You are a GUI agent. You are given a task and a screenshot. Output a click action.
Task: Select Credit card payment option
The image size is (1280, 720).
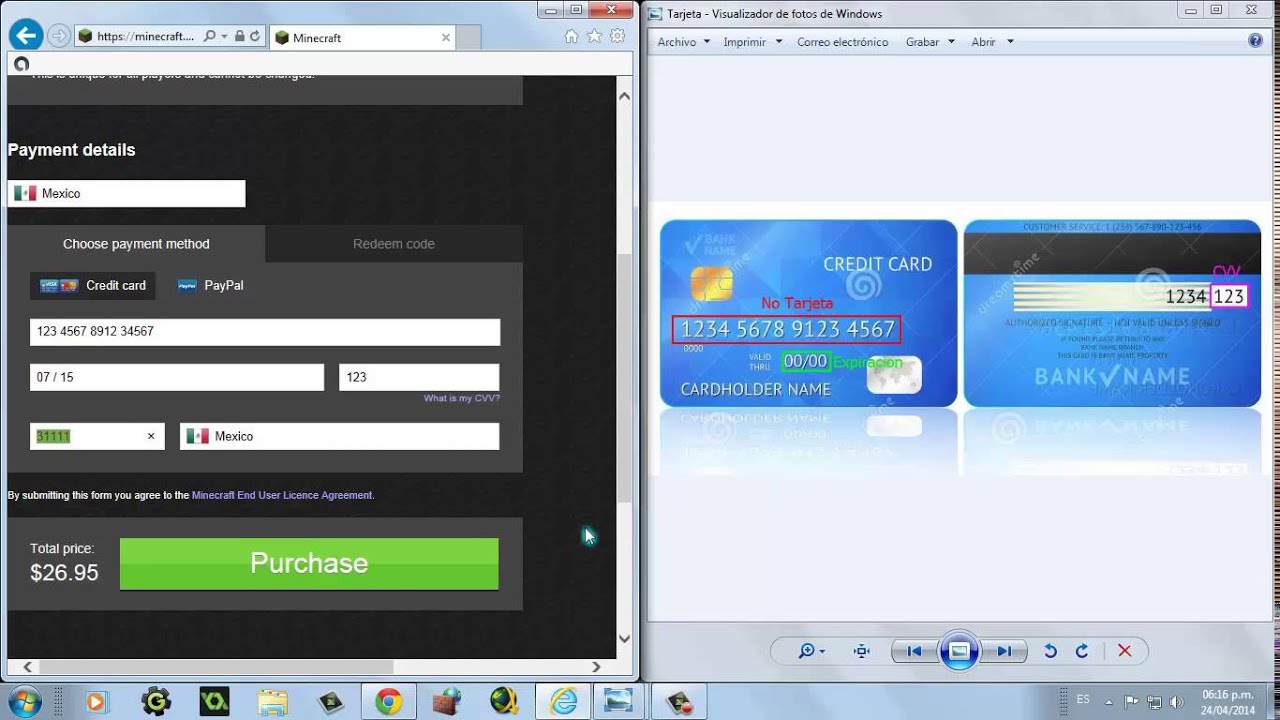(x=93, y=285)
